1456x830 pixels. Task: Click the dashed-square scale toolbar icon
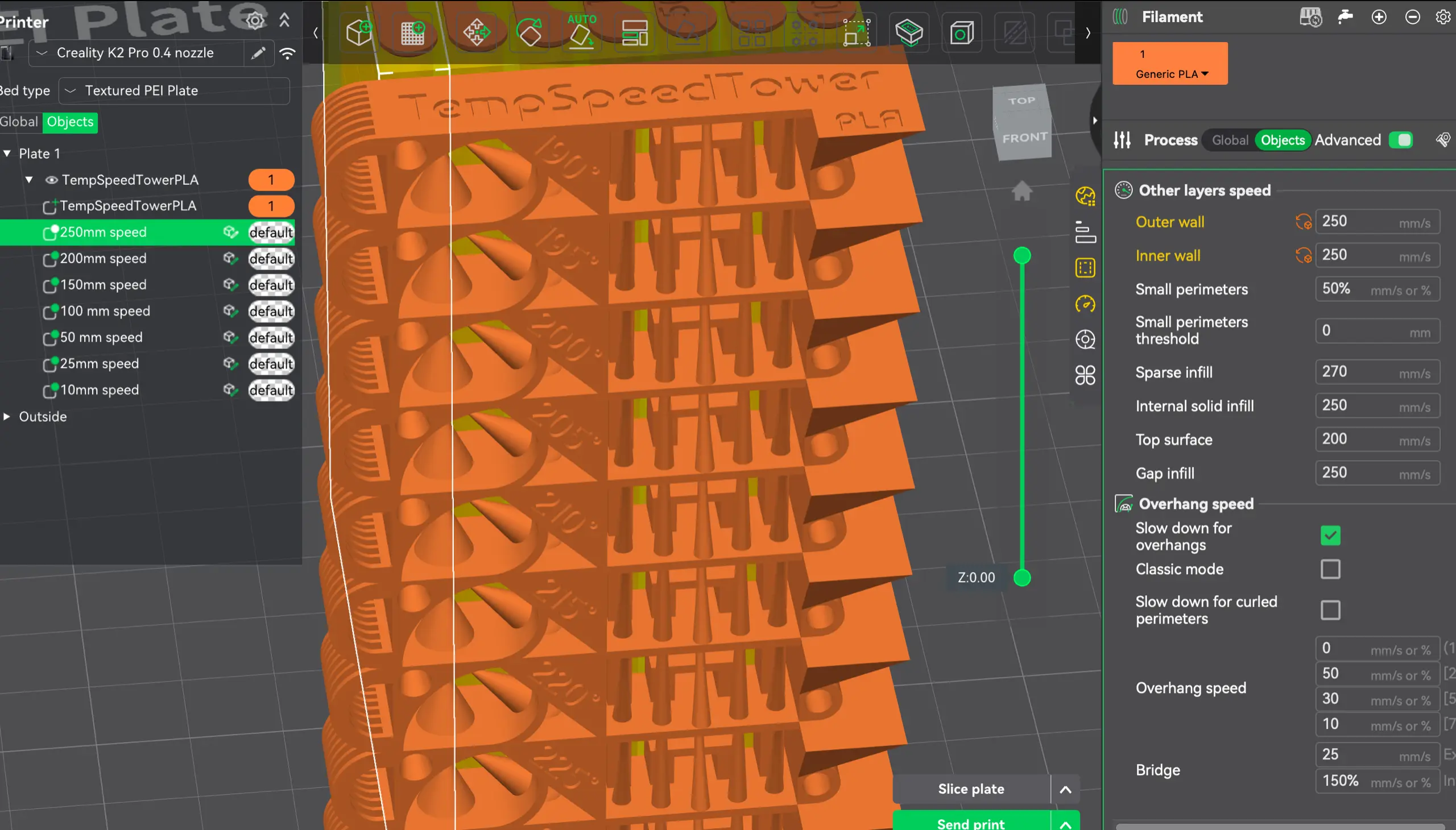click(857, 33)
